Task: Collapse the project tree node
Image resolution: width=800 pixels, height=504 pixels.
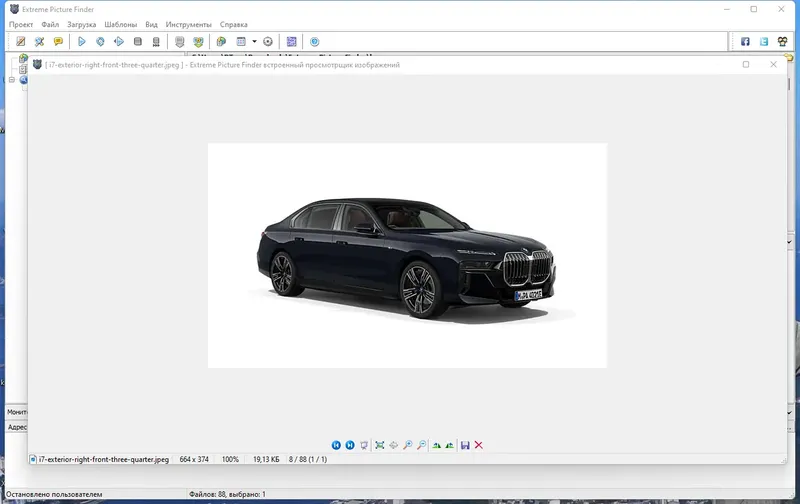Action: tap(11, 80)
